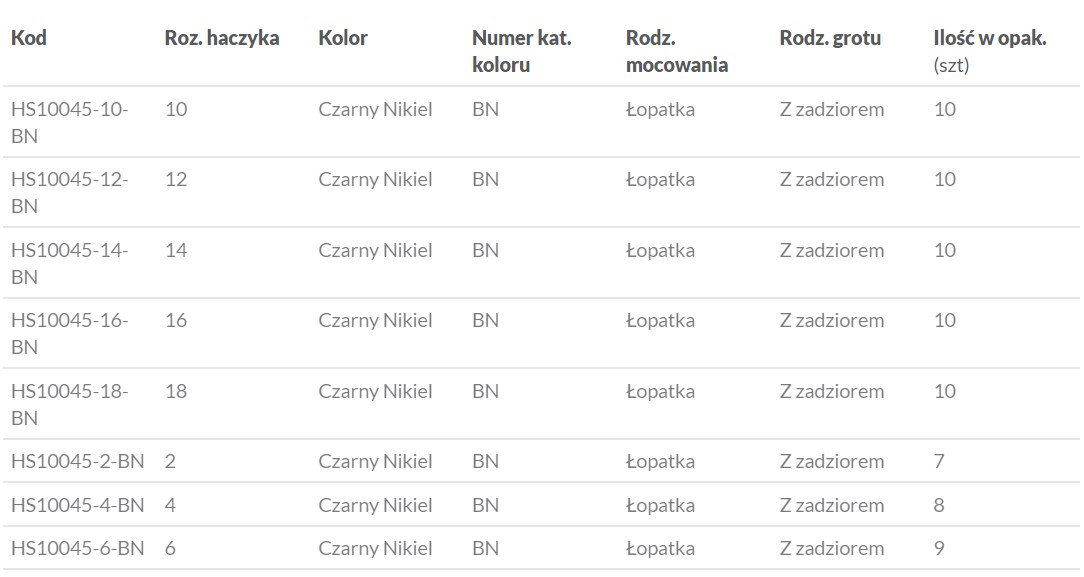
Task: Click the Kolor column header
Action: (343, 38)
